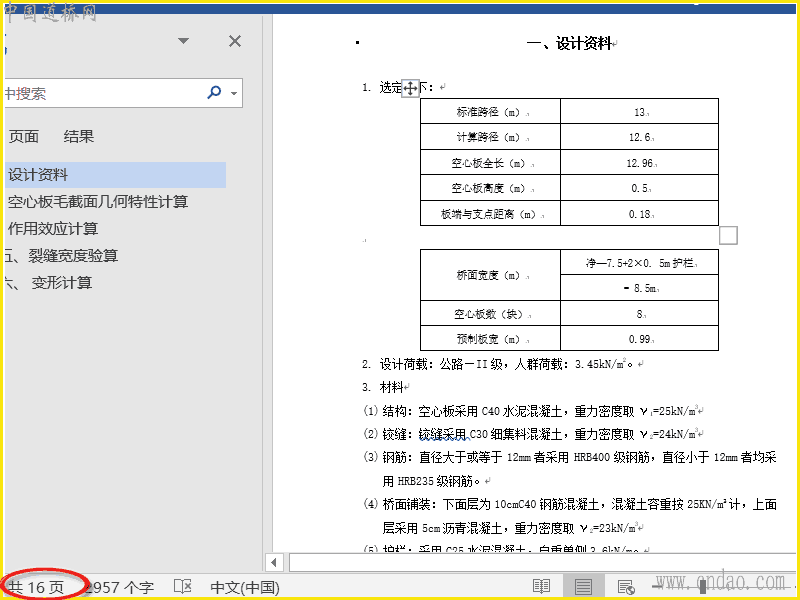Click the underlined word 铰缝采用
Image resolution: width=800 pixels, height=600 pixels.
(442, 434)
